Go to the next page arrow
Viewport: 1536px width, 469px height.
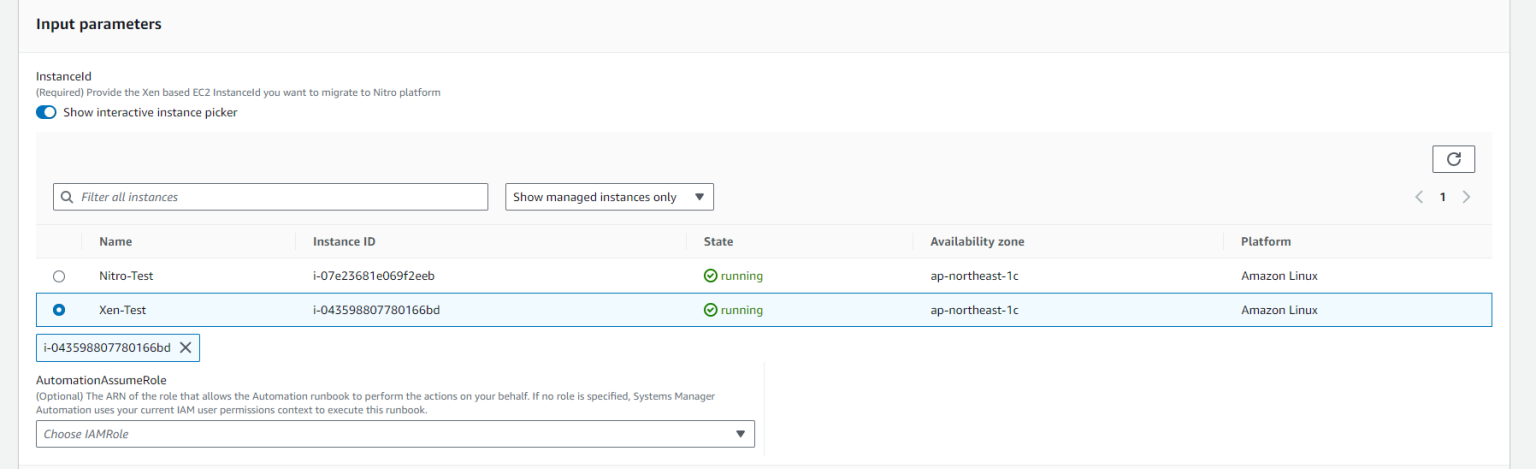1466,197
